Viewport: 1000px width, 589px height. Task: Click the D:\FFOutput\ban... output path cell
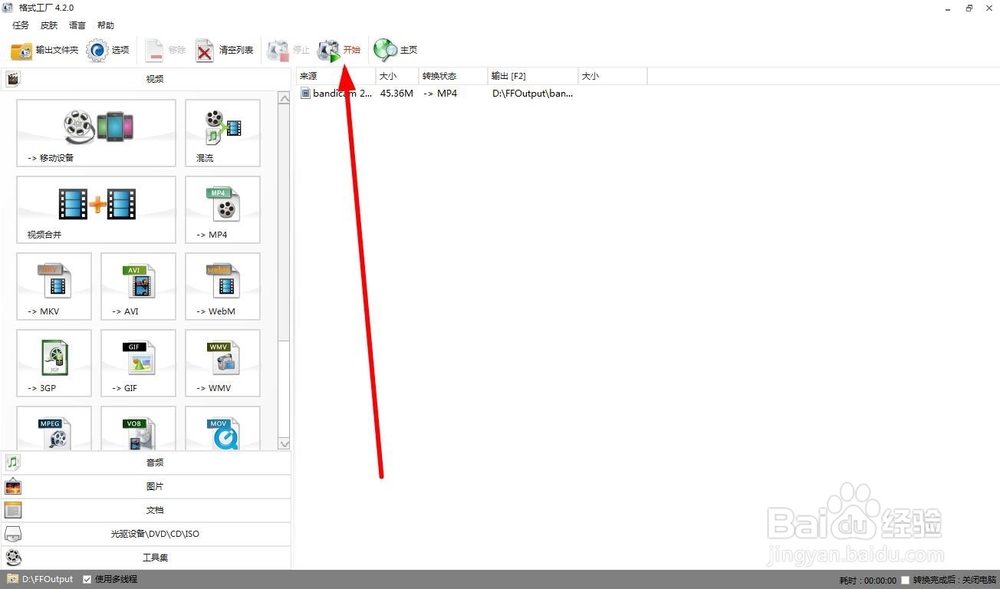click(533, 94)
